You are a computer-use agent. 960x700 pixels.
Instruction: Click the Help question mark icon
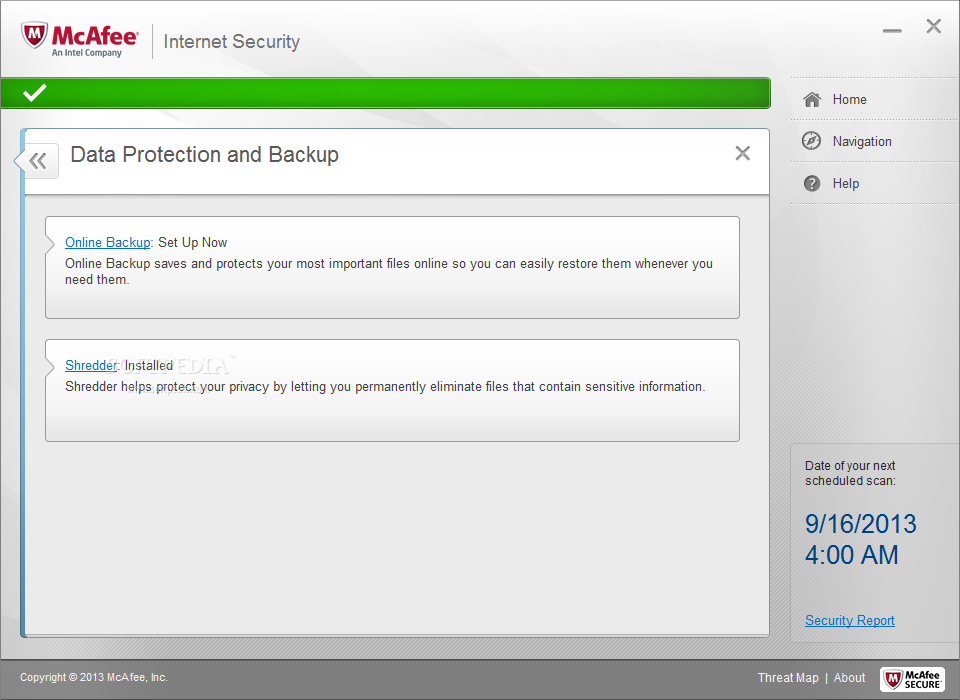pyautogui.click(x=812, y=183)
